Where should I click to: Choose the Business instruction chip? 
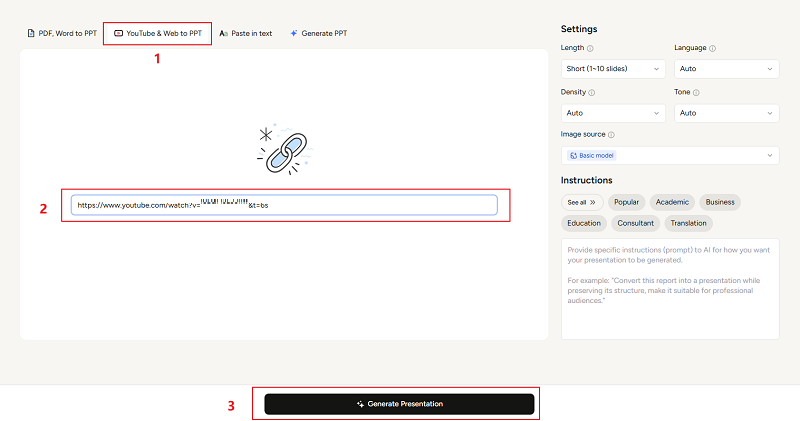(720, 203)
